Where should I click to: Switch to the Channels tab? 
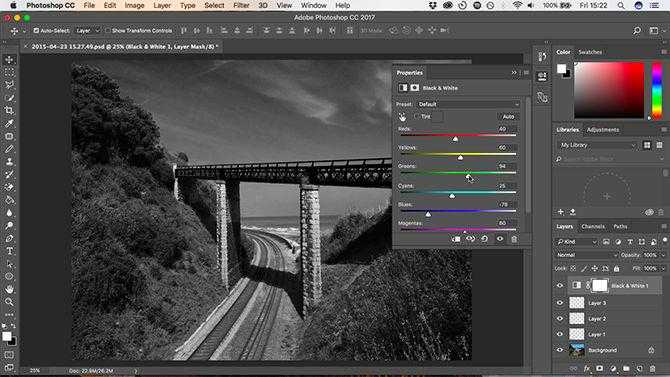pos(593,227)
